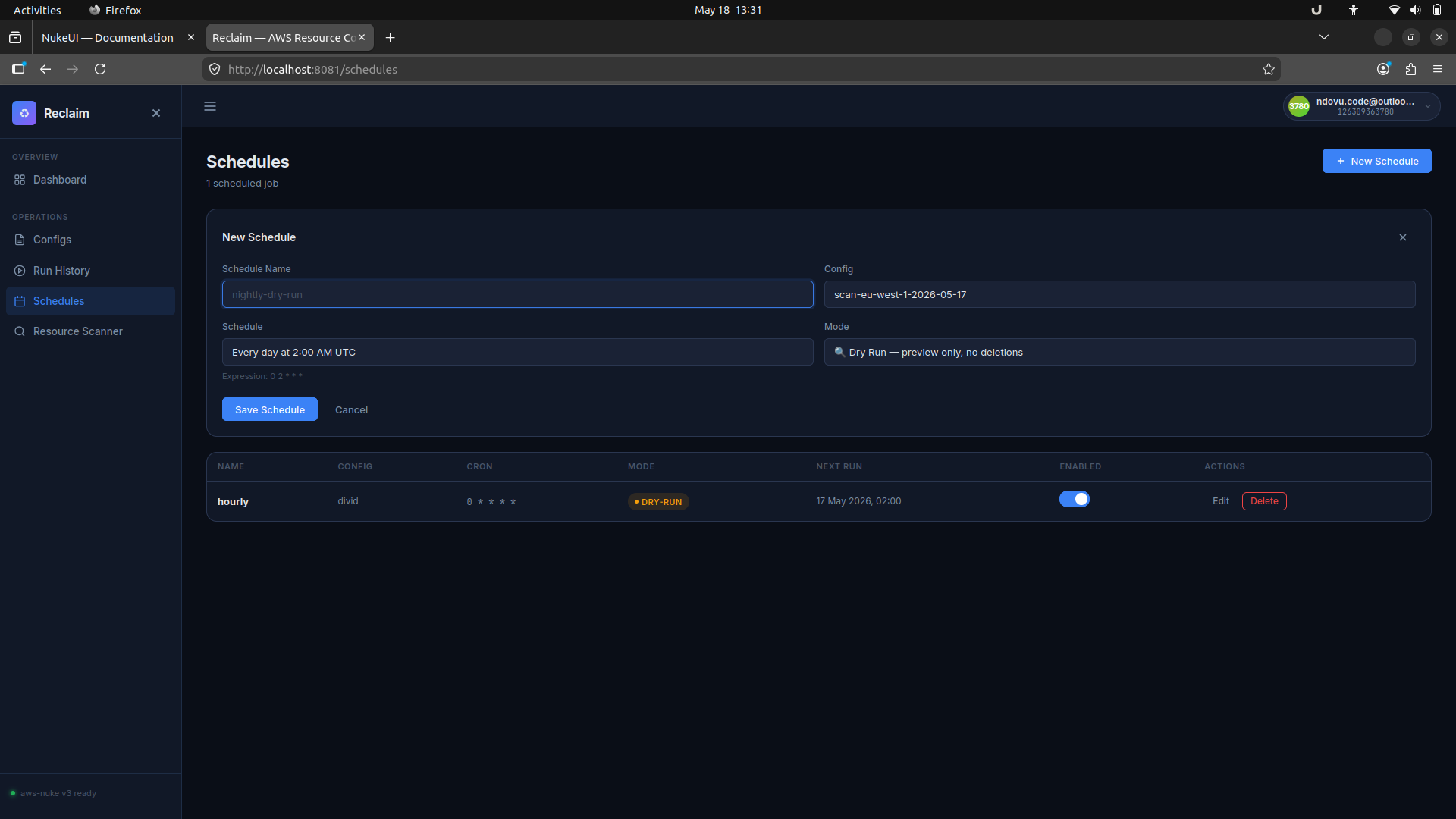Open Activities overview
Image resolution: width=1456 pixels, height=819 pixels.
point(37,10)
